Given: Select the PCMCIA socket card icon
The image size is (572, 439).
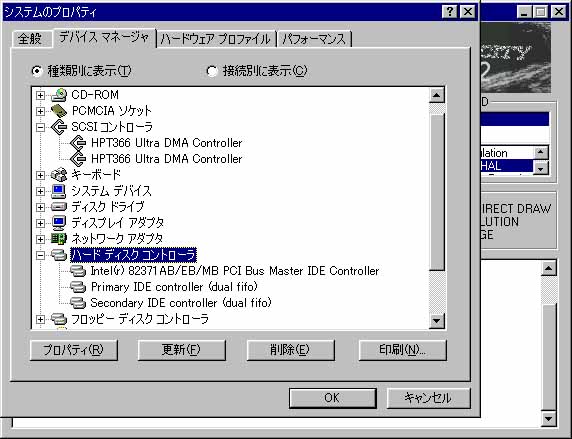Looking at the screenshot, I should [x=59, y=111].
